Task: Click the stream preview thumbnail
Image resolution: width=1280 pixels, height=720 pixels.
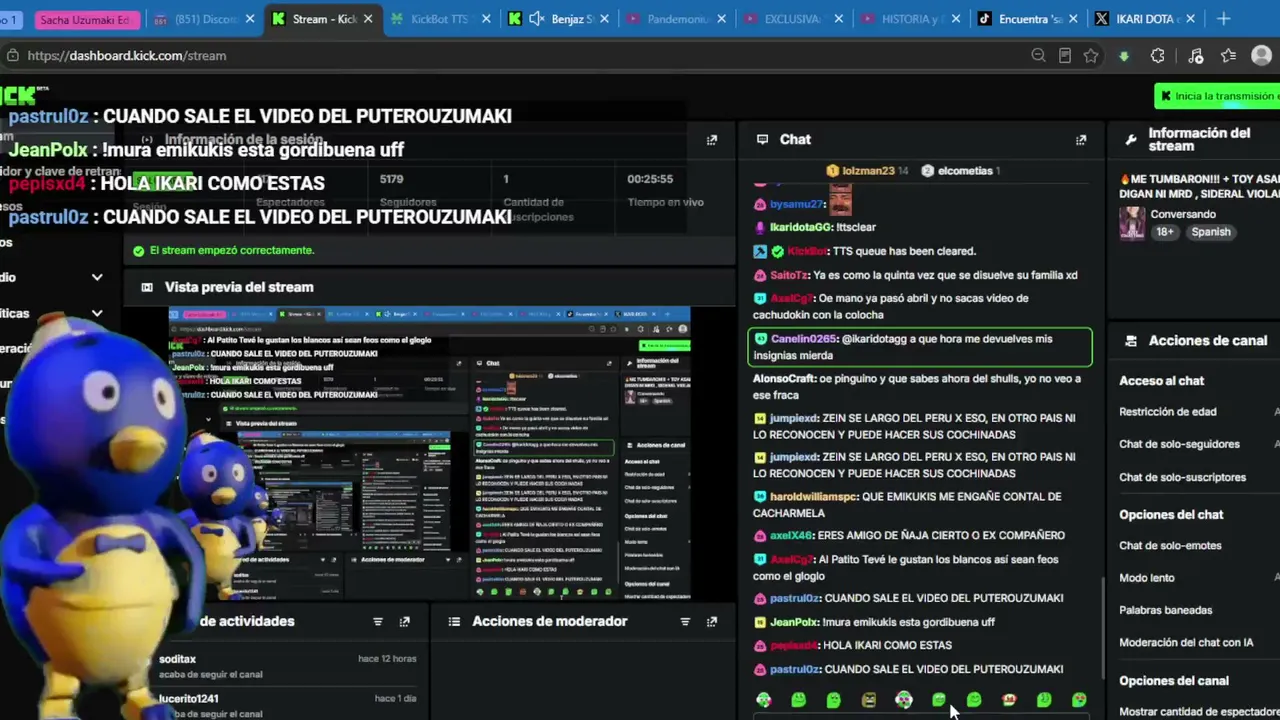Action: point(429,454)
